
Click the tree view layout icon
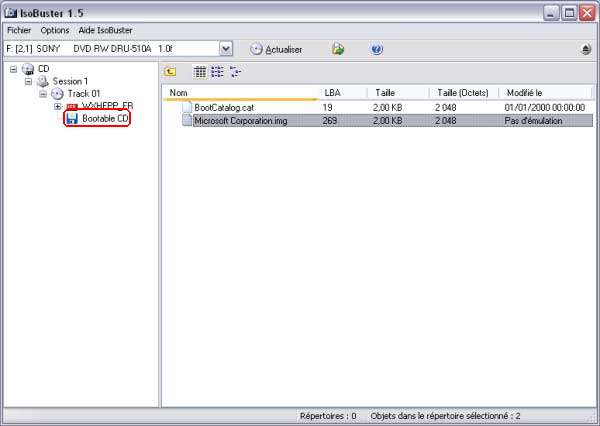click(235, 71)
